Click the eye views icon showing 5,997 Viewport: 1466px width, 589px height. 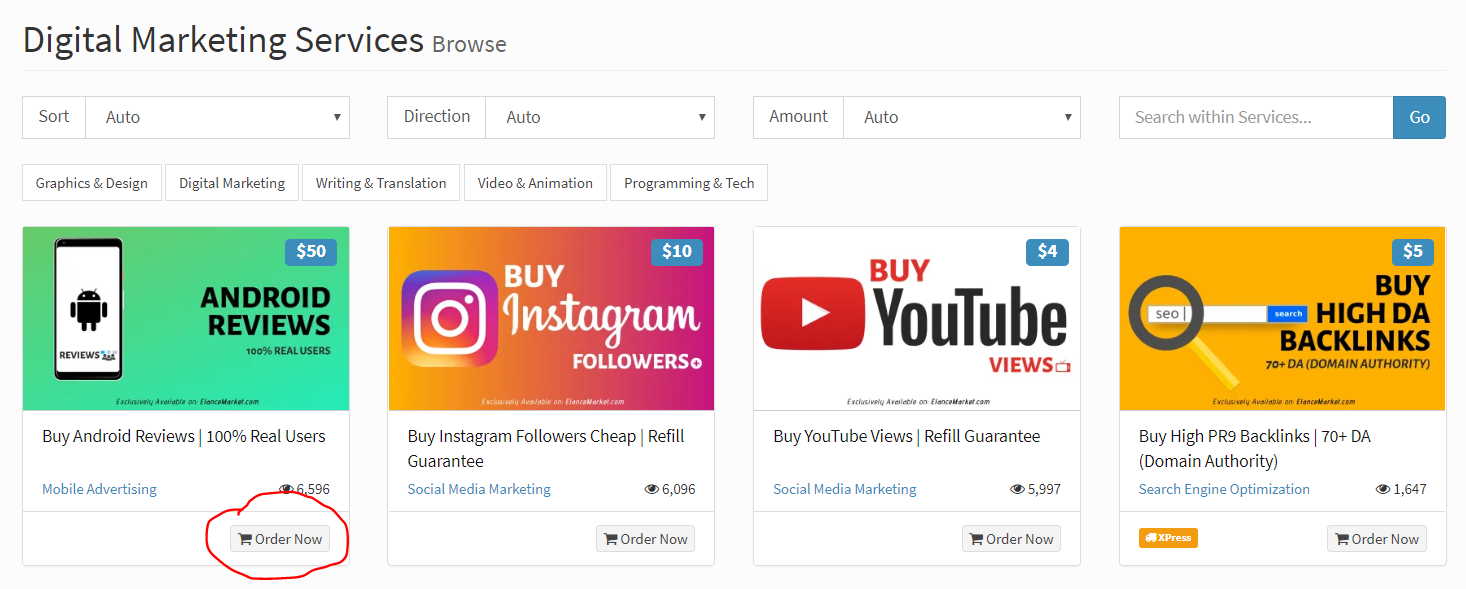[x=1018, y=490]
